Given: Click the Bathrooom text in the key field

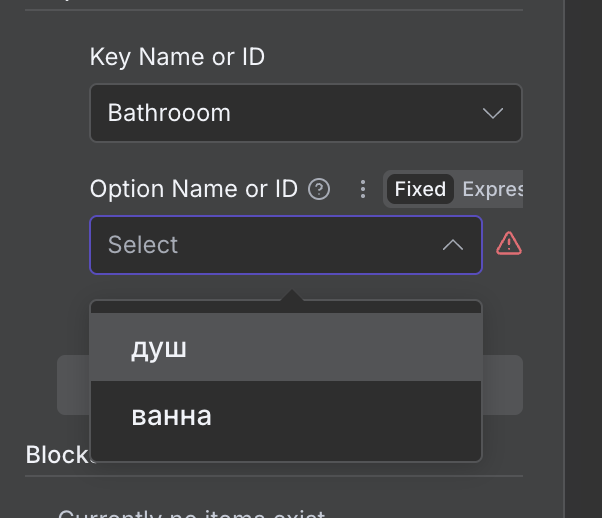Looking at the screenshot, I should [x=169, y=113].
